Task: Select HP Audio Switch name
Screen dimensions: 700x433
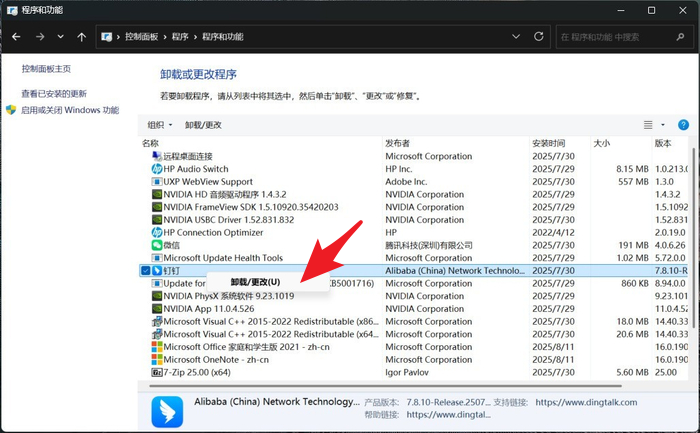Action: click(196, 169)
